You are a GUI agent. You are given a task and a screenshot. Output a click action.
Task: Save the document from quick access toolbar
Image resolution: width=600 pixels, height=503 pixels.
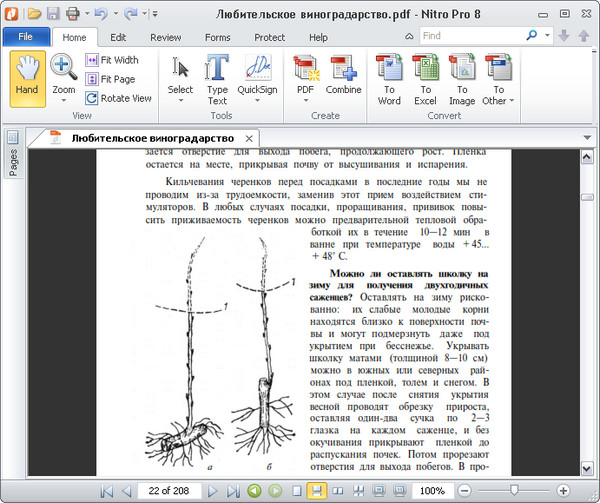pyautogui.click(x=55, y=14)
